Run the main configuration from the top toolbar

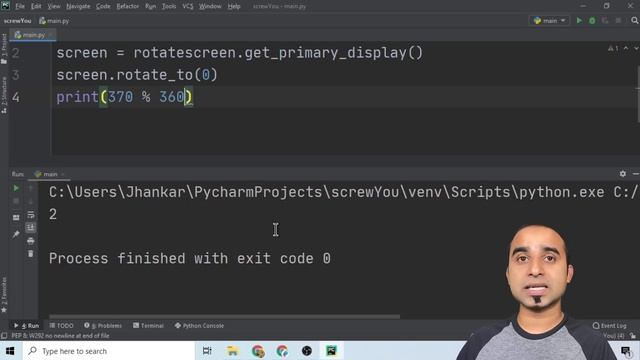[x=579, y=20]
